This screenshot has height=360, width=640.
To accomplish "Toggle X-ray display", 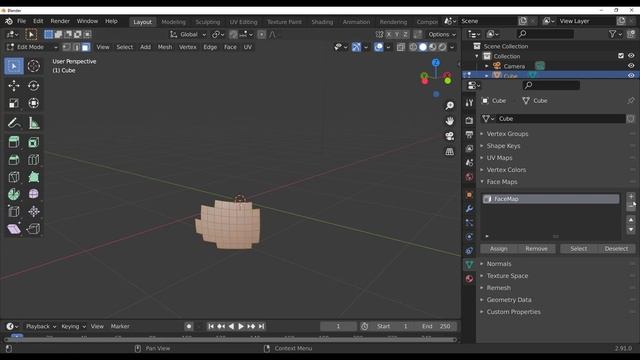I will (401, 47).
